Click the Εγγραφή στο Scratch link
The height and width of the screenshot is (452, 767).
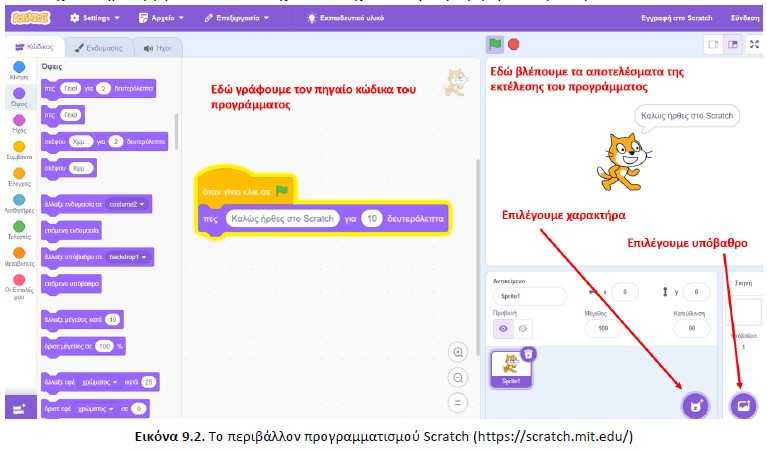point(675,18)
